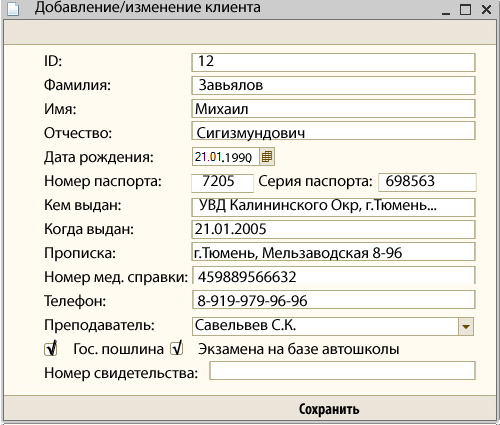Click the Кем выдан: label

click(83, 205)
